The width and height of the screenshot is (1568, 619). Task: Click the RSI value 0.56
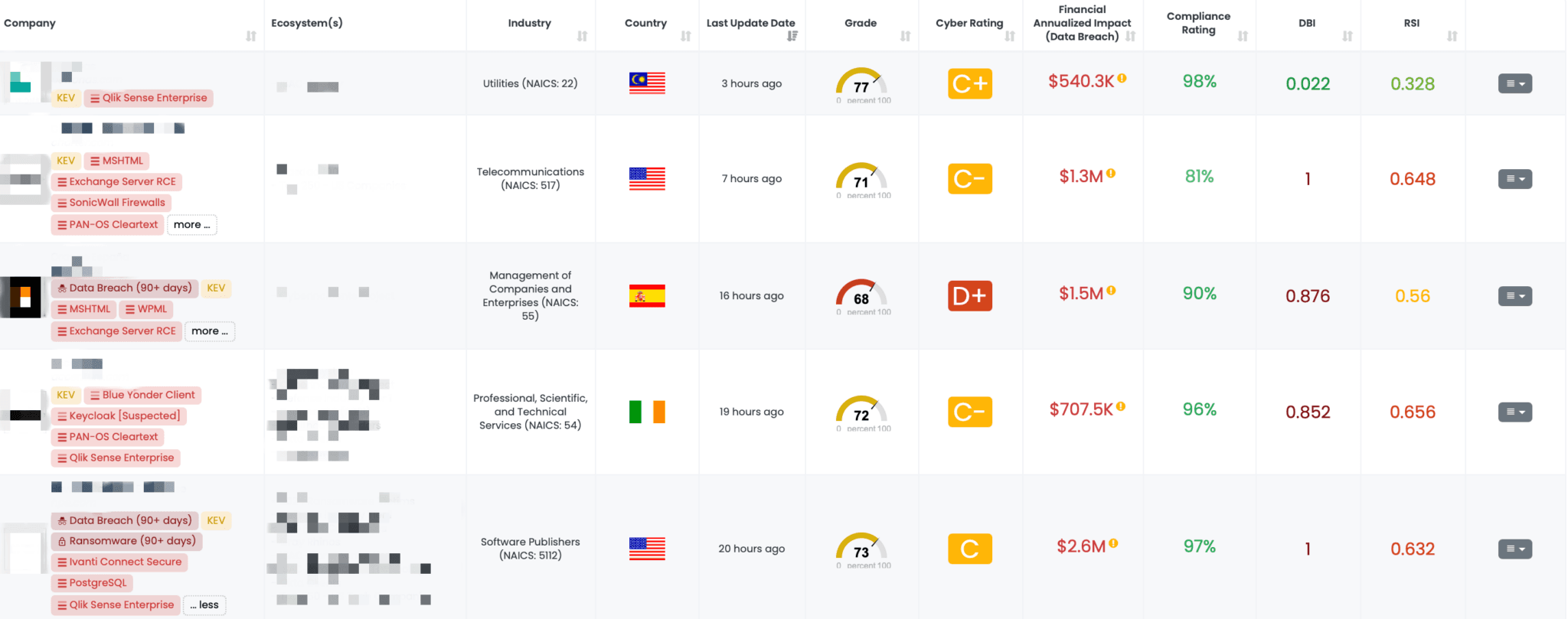(1413, 296)
